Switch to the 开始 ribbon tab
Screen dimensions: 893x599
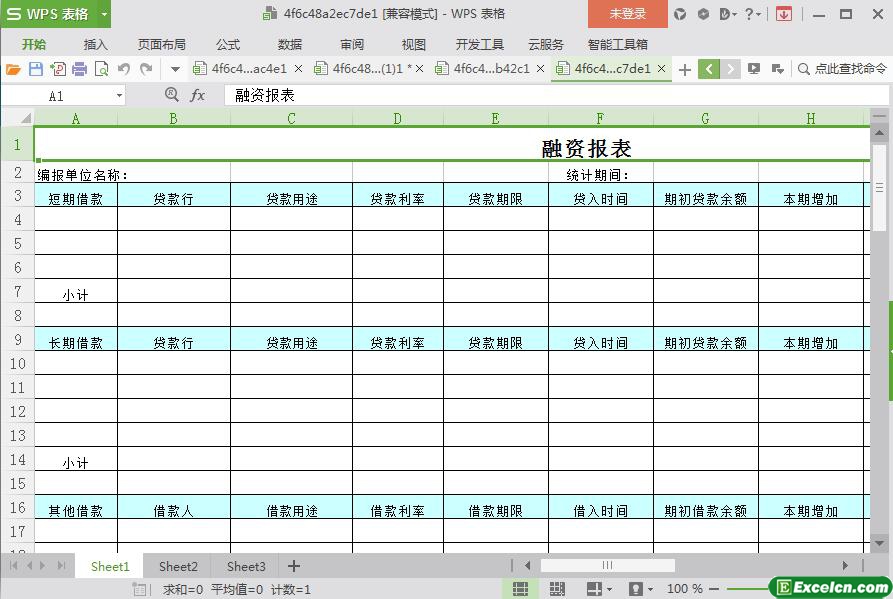(x=34, y=44)
